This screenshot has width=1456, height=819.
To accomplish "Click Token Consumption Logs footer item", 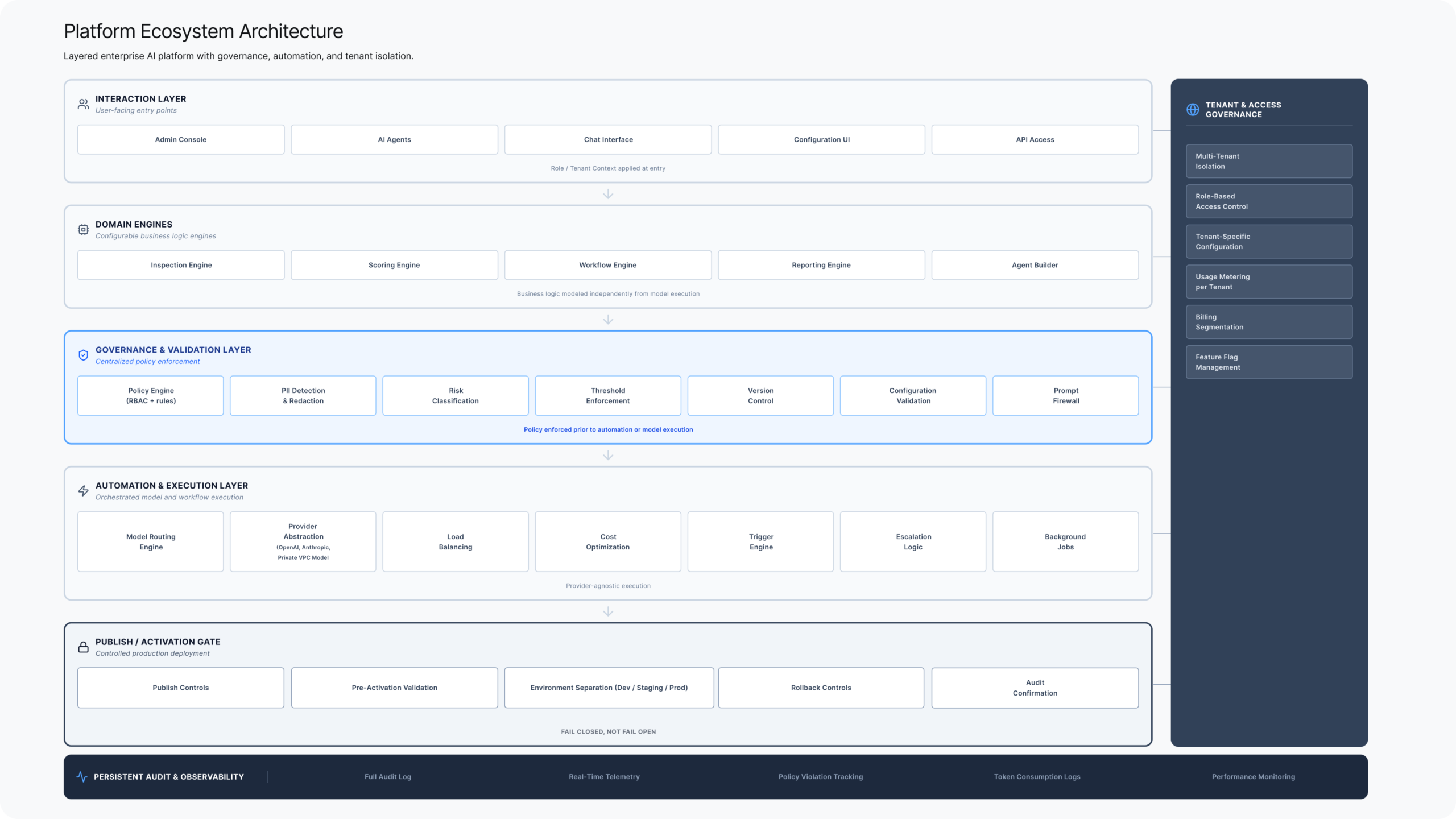I will point(1037,777).
